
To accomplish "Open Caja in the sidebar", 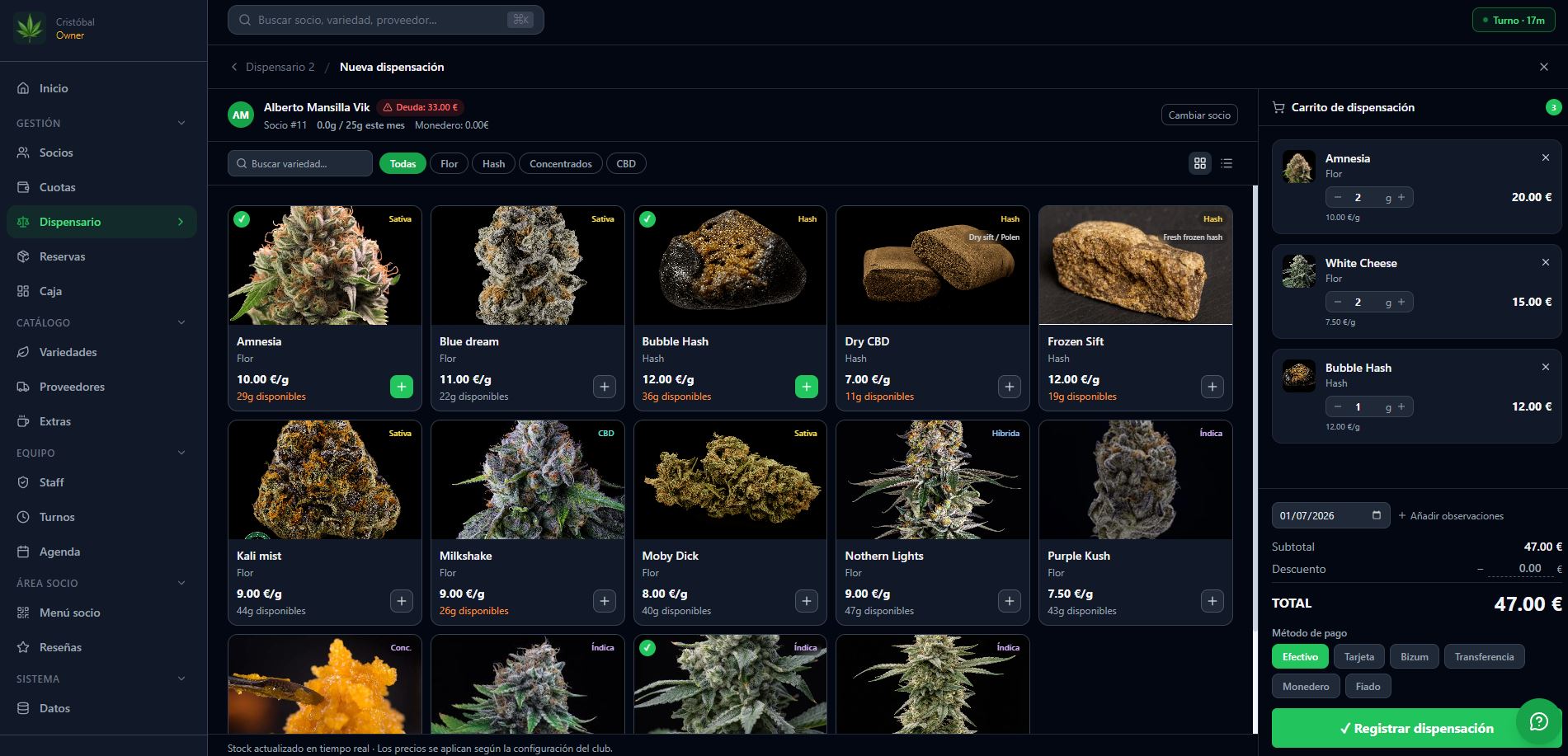I will point(101,291).
